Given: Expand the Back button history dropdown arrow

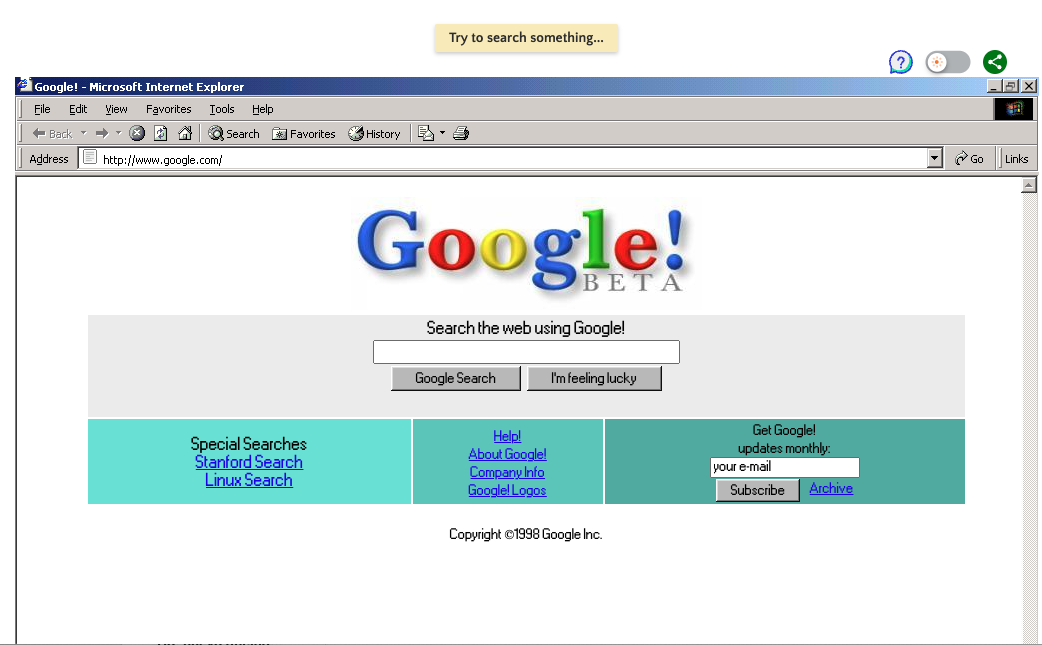Looking at the screenshot, I should [x=84, y=134].
